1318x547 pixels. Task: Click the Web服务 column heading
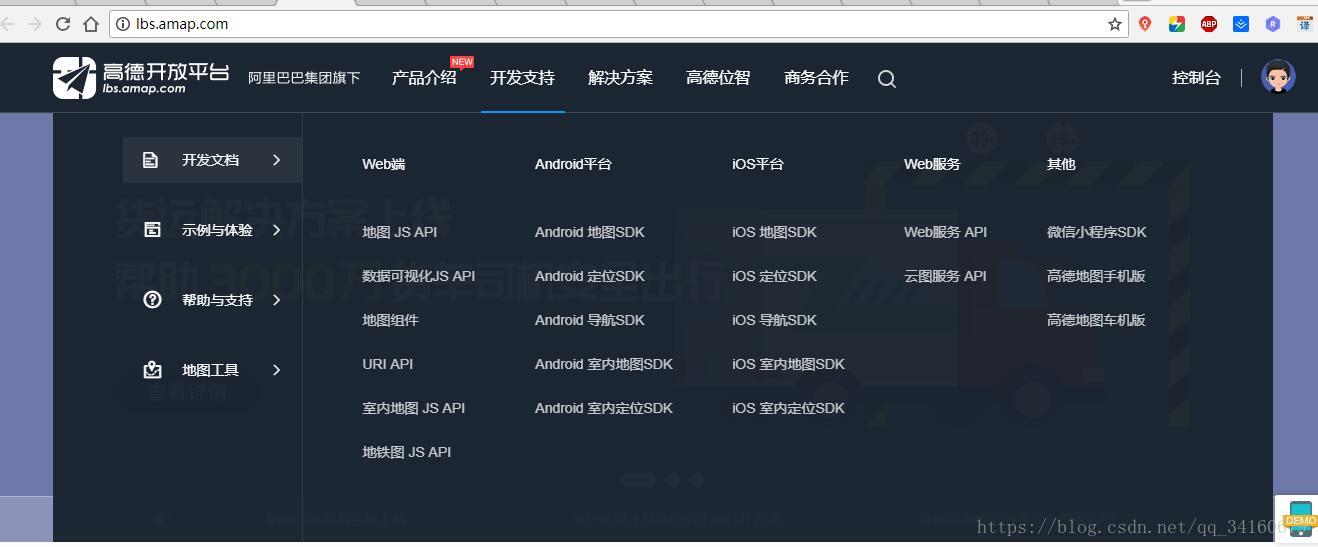tap(932, 164)
